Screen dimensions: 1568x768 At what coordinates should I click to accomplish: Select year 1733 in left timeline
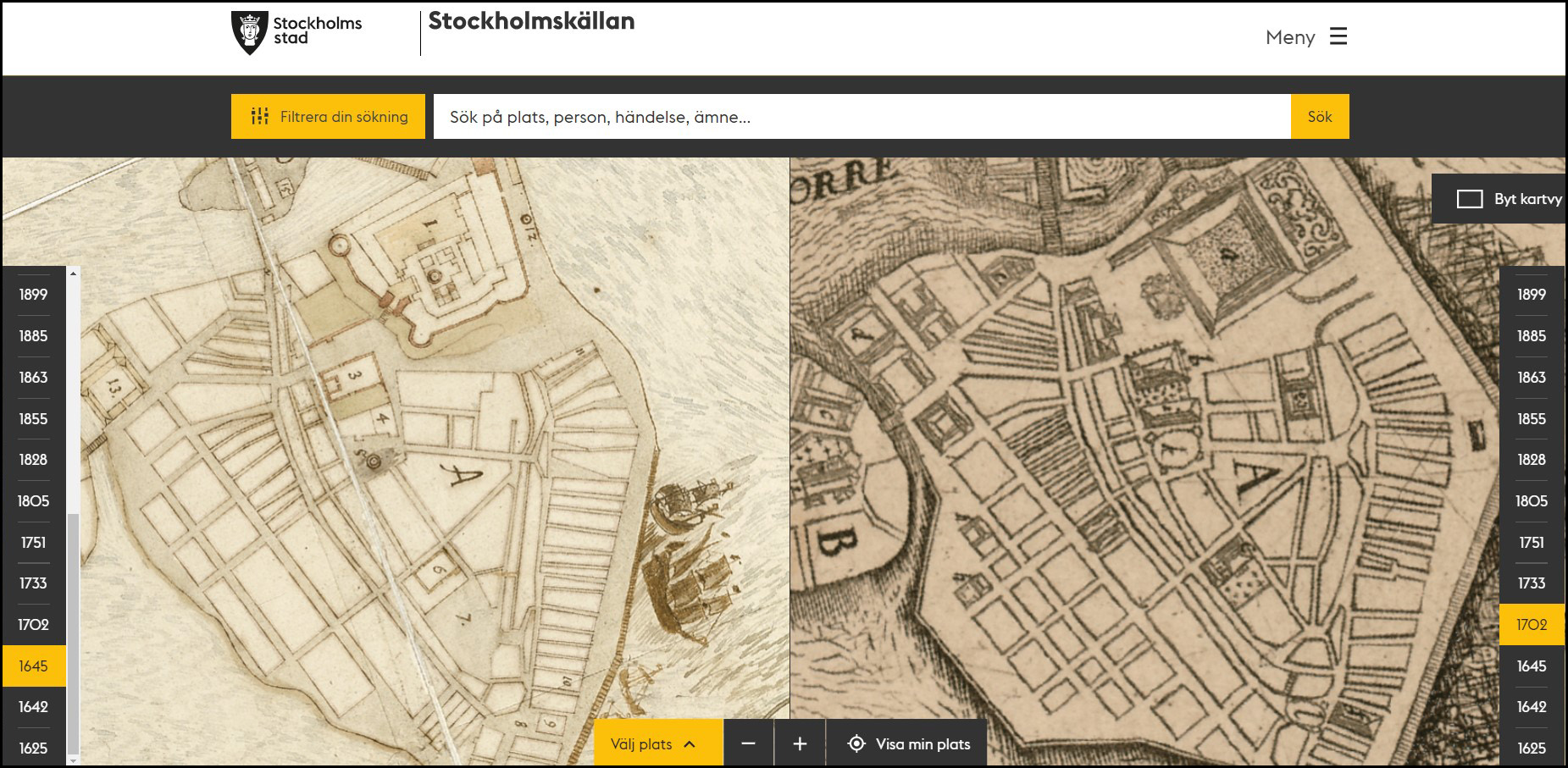(34, 583)
